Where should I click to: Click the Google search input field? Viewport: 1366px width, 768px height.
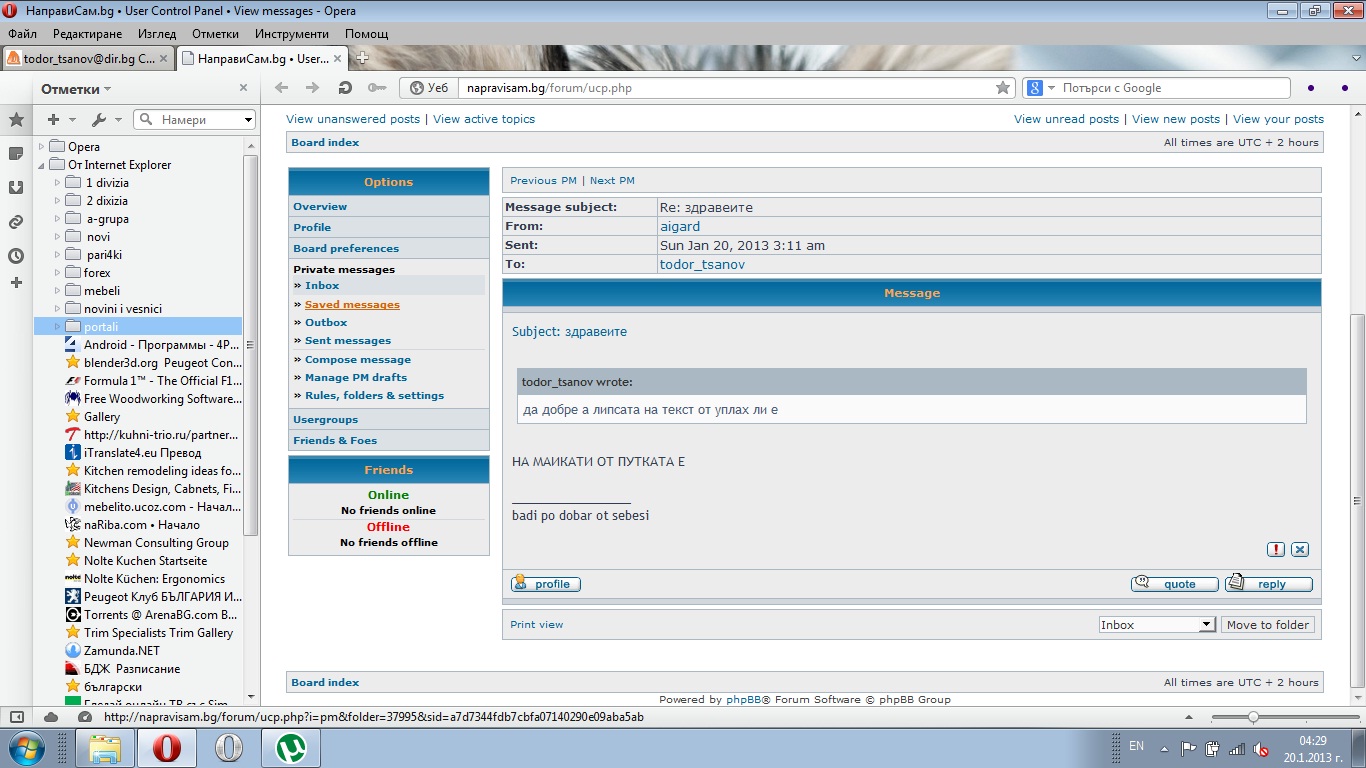[1170, 88]
